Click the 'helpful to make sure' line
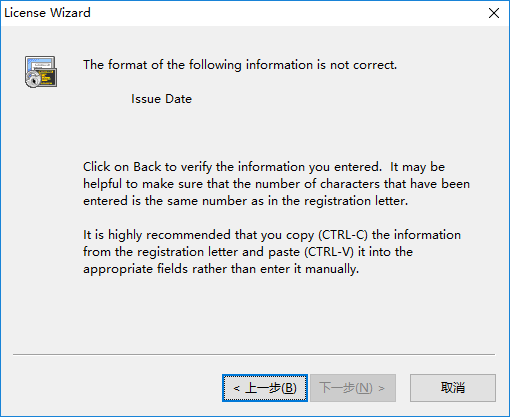 click(276, 184)
